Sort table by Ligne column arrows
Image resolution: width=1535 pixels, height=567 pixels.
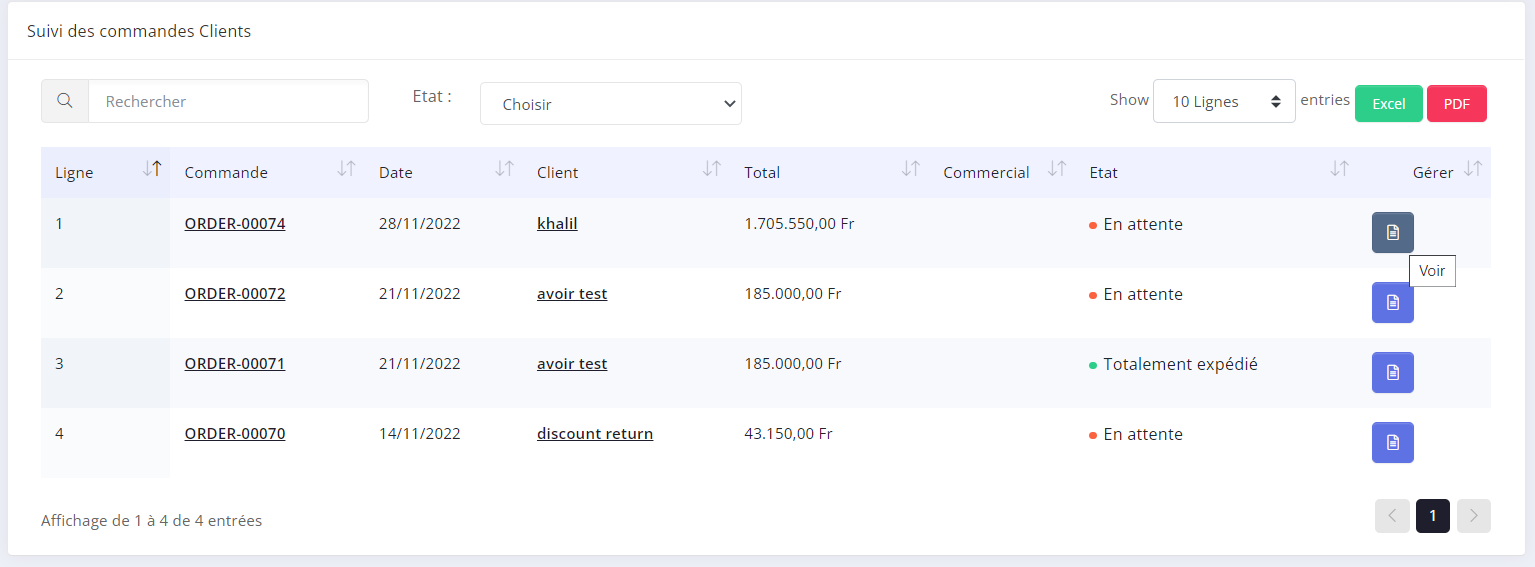[x=152, y=169]
